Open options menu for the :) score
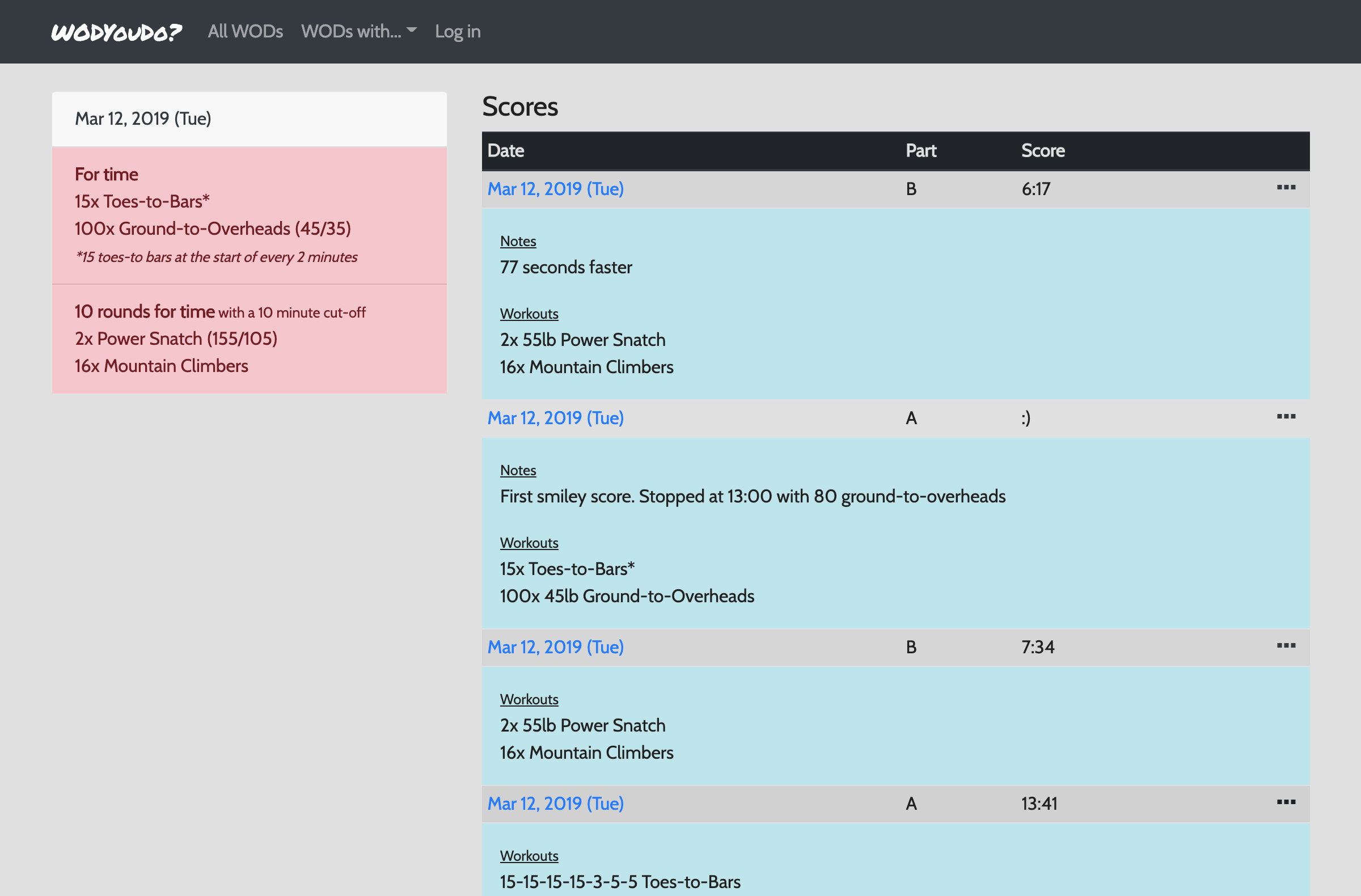The width and height of the screenshot is (1361, 896). tap(1286, 416)
